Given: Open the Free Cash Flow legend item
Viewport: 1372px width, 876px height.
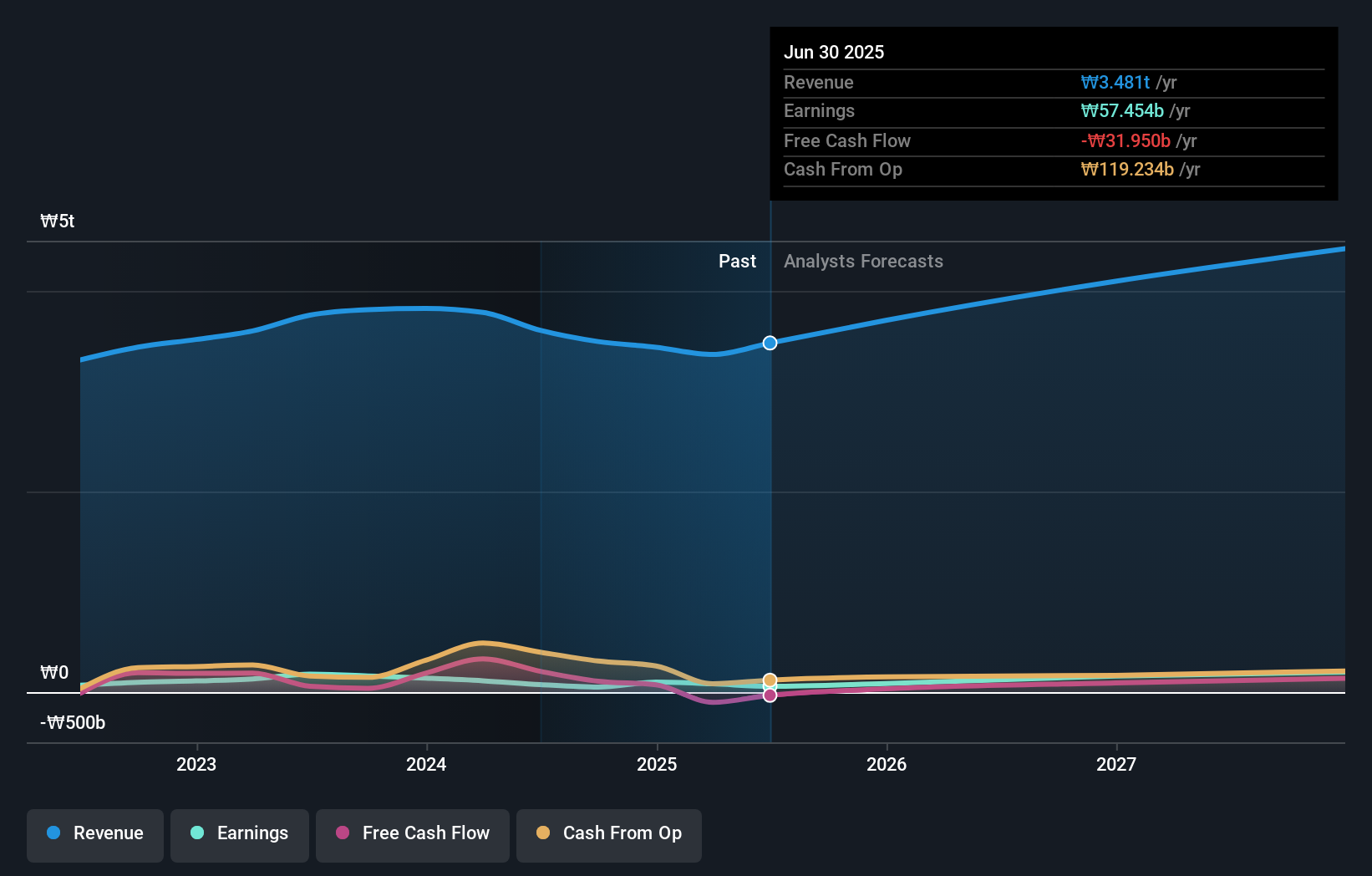Looking at the screenshot, I should pyautogui.click(x=413, y=833).
